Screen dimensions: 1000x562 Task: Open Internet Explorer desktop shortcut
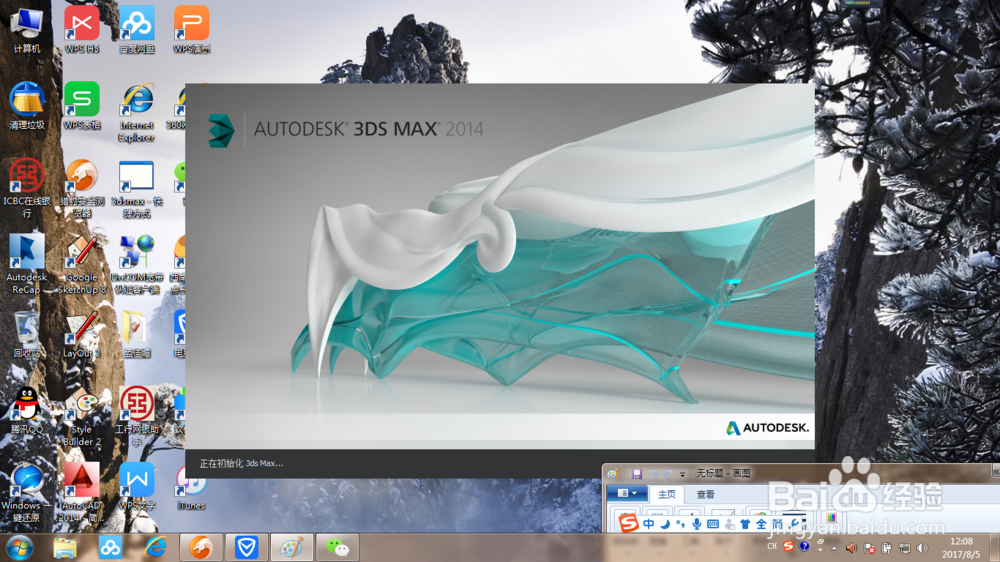click(x=136, y=112)
